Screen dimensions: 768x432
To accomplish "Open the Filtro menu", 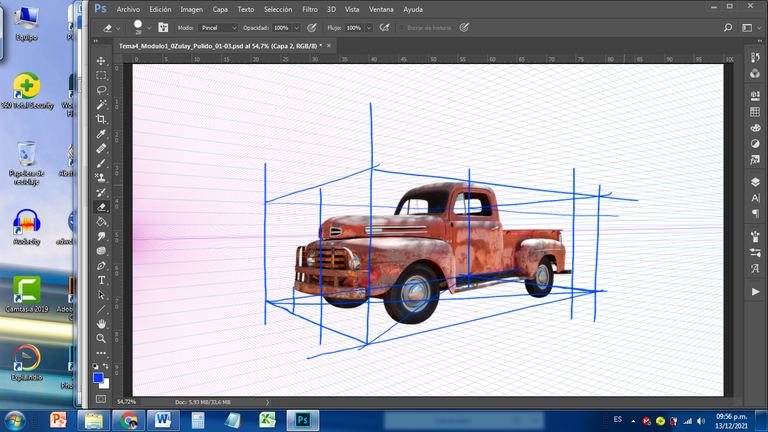I will (309, 9).
